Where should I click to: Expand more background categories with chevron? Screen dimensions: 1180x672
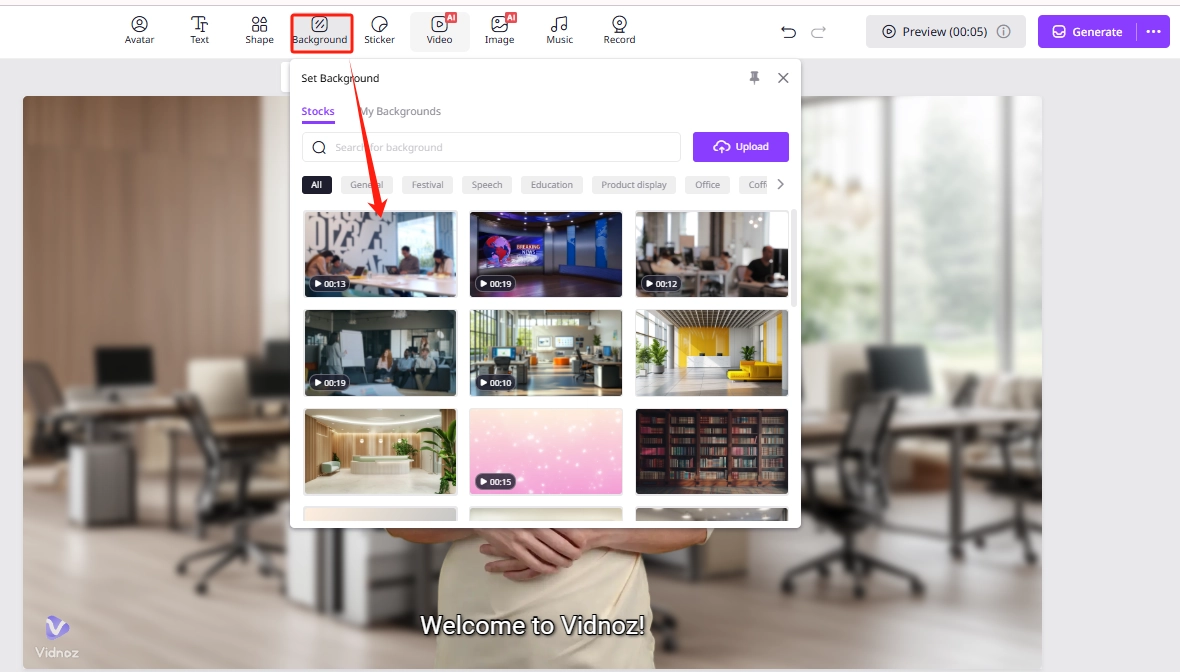point(781,184)
